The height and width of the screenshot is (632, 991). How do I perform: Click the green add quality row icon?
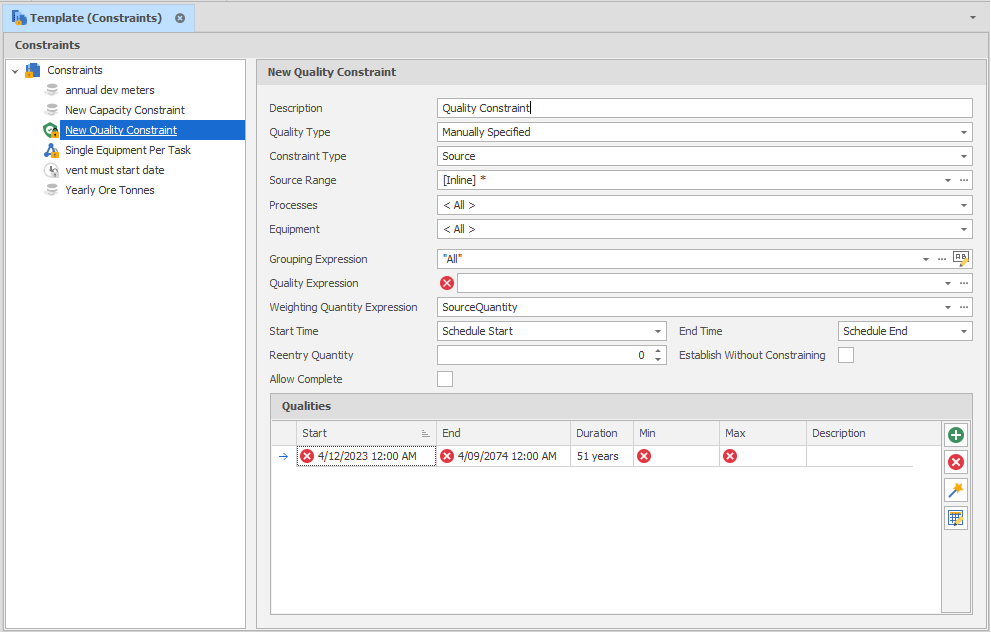point(956,435)
